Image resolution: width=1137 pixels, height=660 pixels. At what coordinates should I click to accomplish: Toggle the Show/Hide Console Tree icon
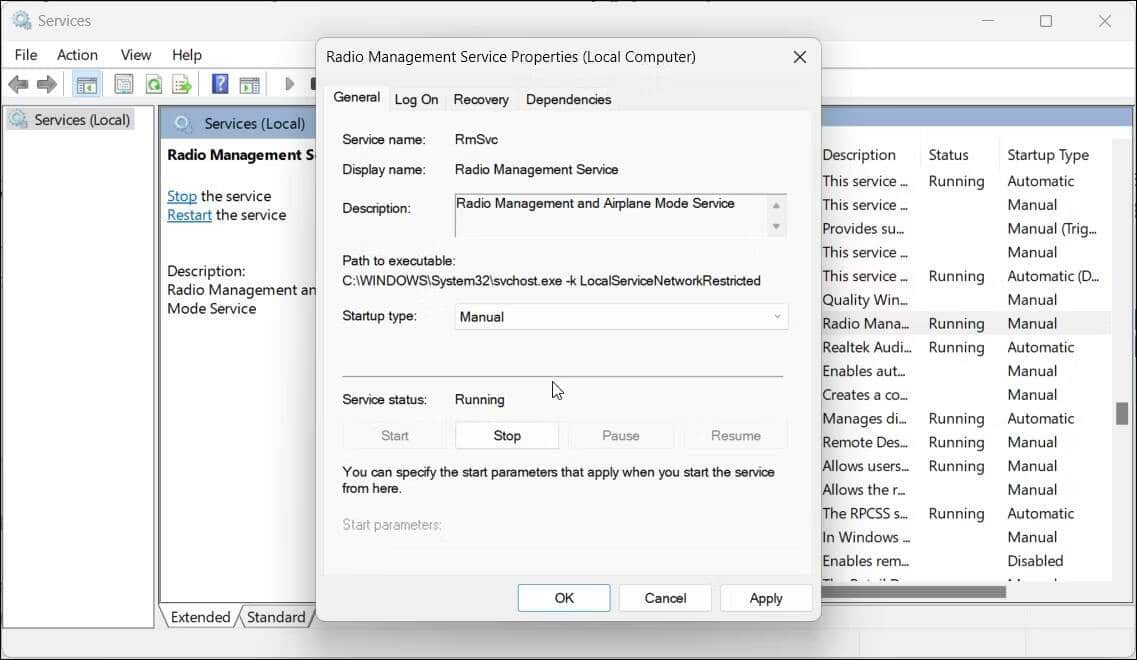(x=87, y=84)
